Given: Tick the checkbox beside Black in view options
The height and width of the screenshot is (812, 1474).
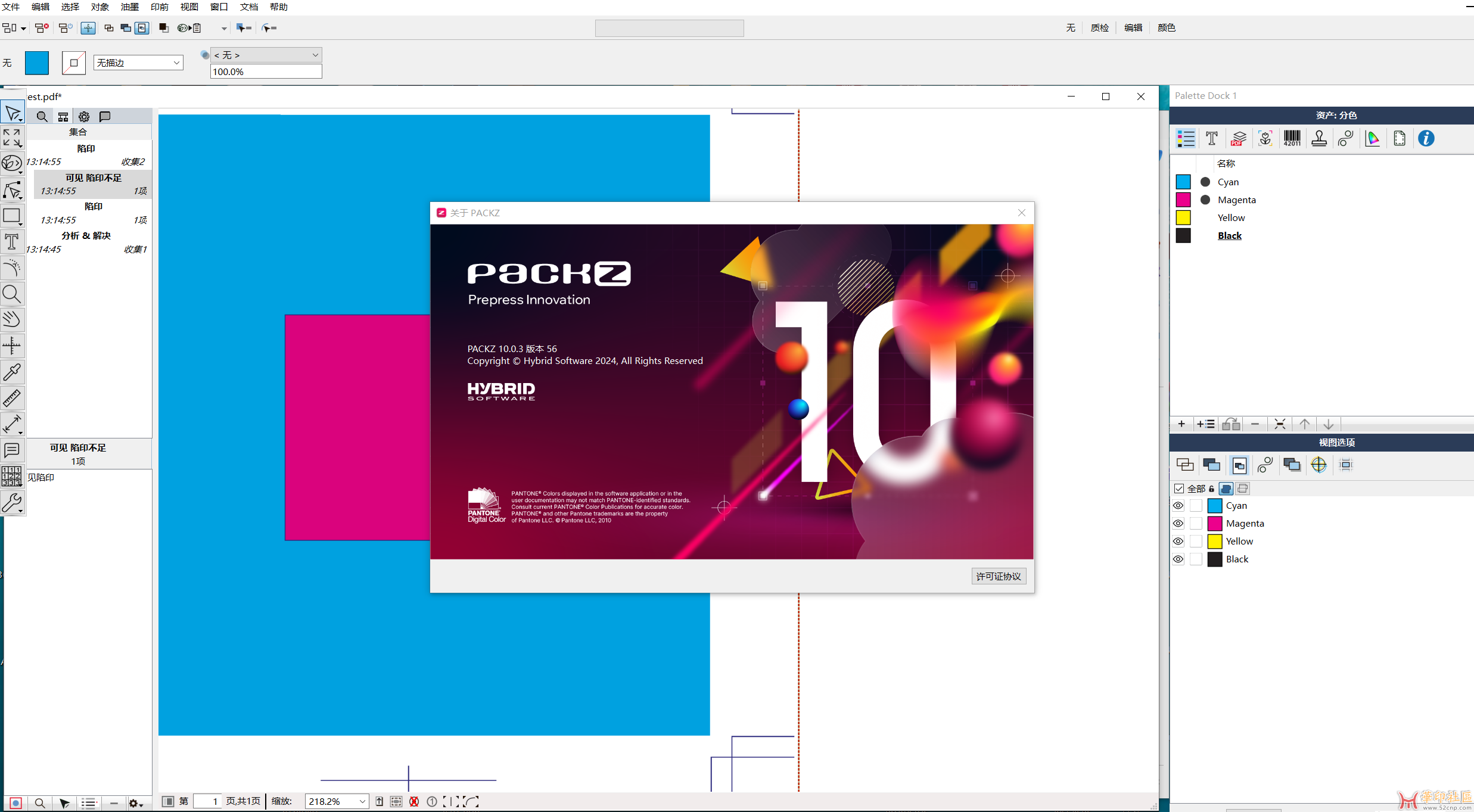Looking at the screenshot, I should 1196,559.
